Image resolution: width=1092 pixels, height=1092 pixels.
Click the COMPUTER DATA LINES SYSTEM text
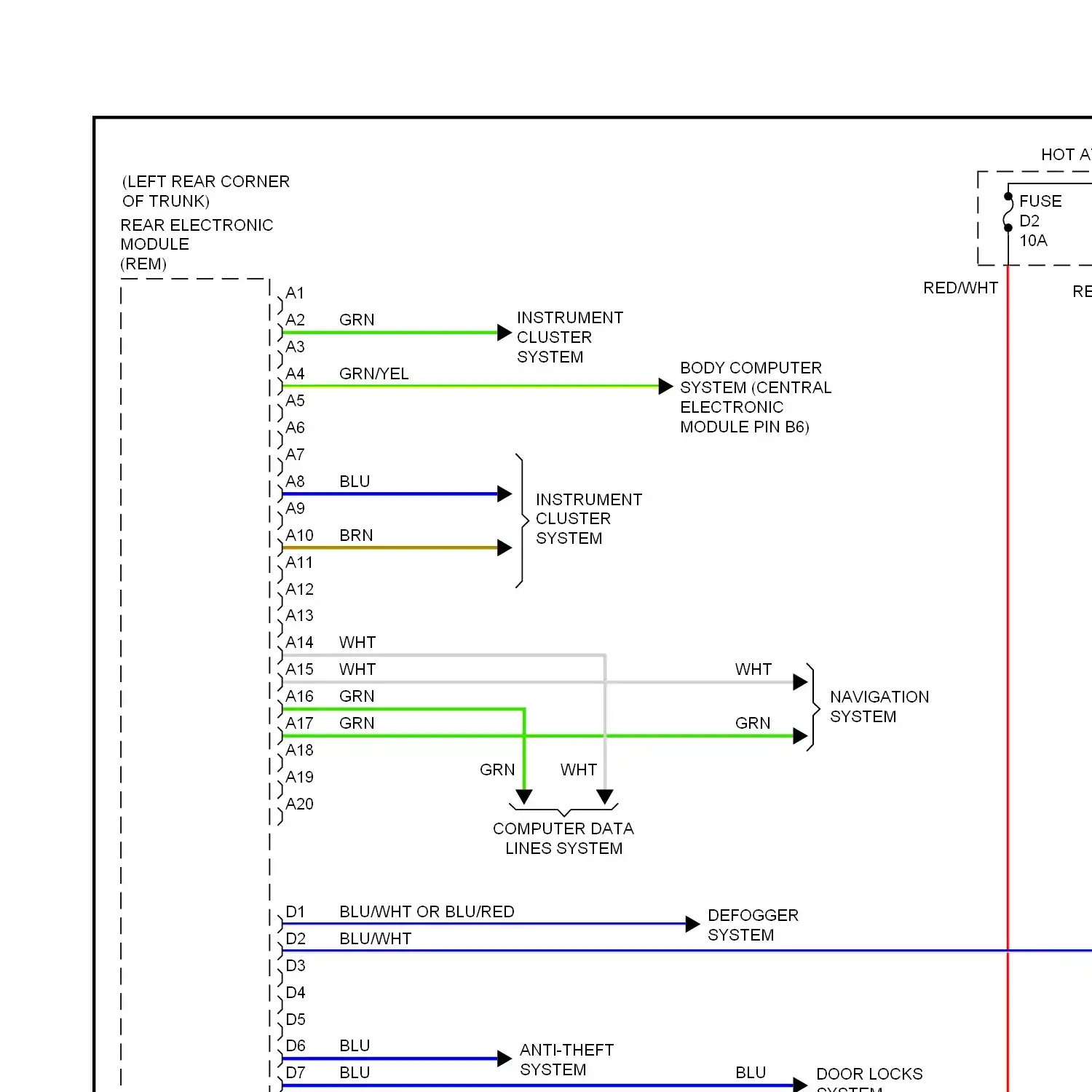563,838
